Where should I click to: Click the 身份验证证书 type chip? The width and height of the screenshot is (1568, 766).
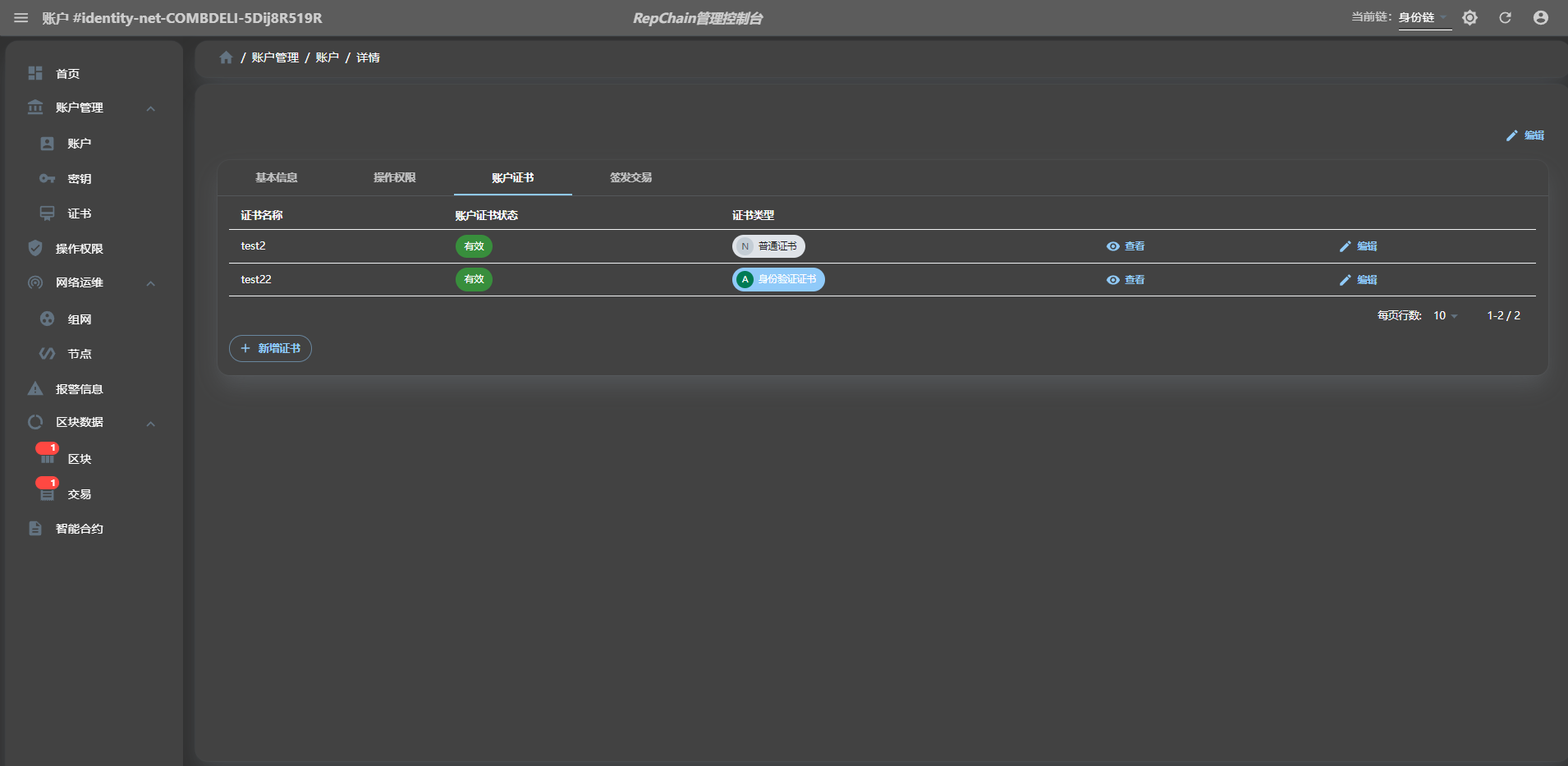[x=778, y=279]
